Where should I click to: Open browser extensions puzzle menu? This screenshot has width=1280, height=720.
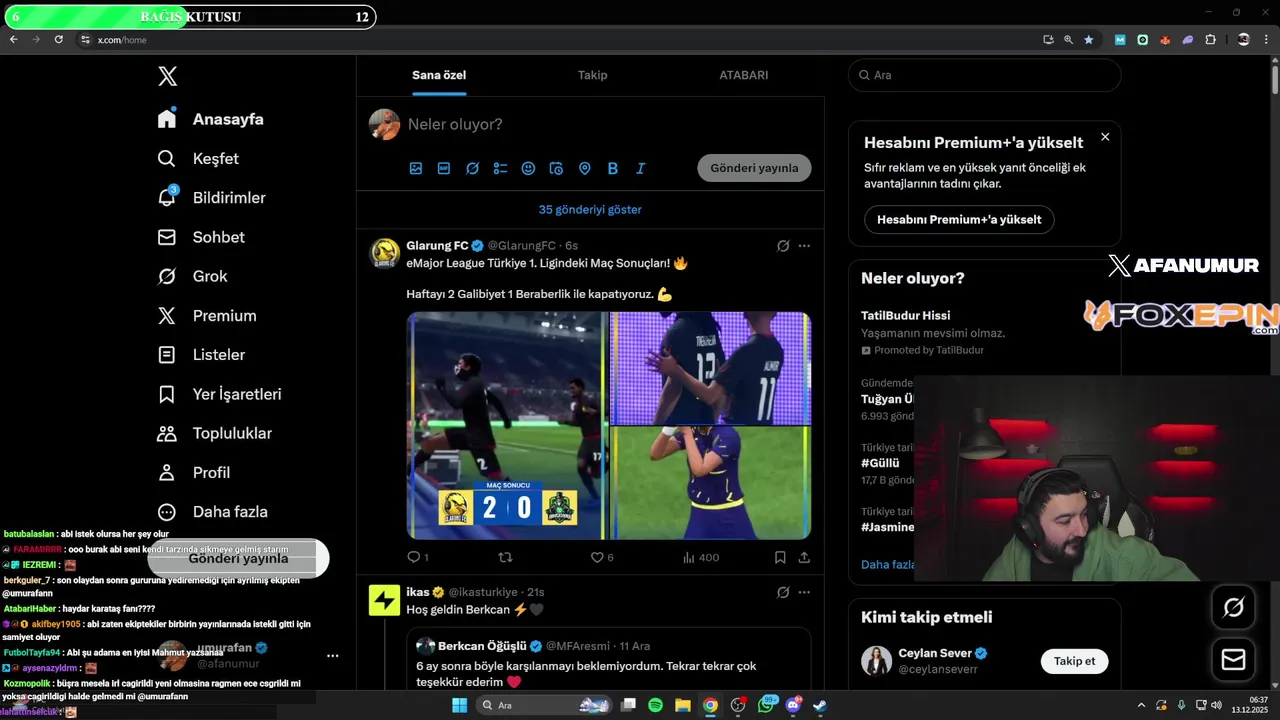pyautogui.click(x=1211, y=40)
